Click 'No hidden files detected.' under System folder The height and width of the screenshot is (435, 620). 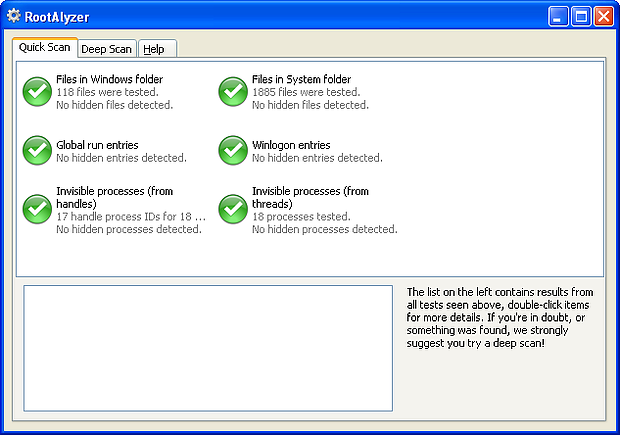click(x=310, y=105)
